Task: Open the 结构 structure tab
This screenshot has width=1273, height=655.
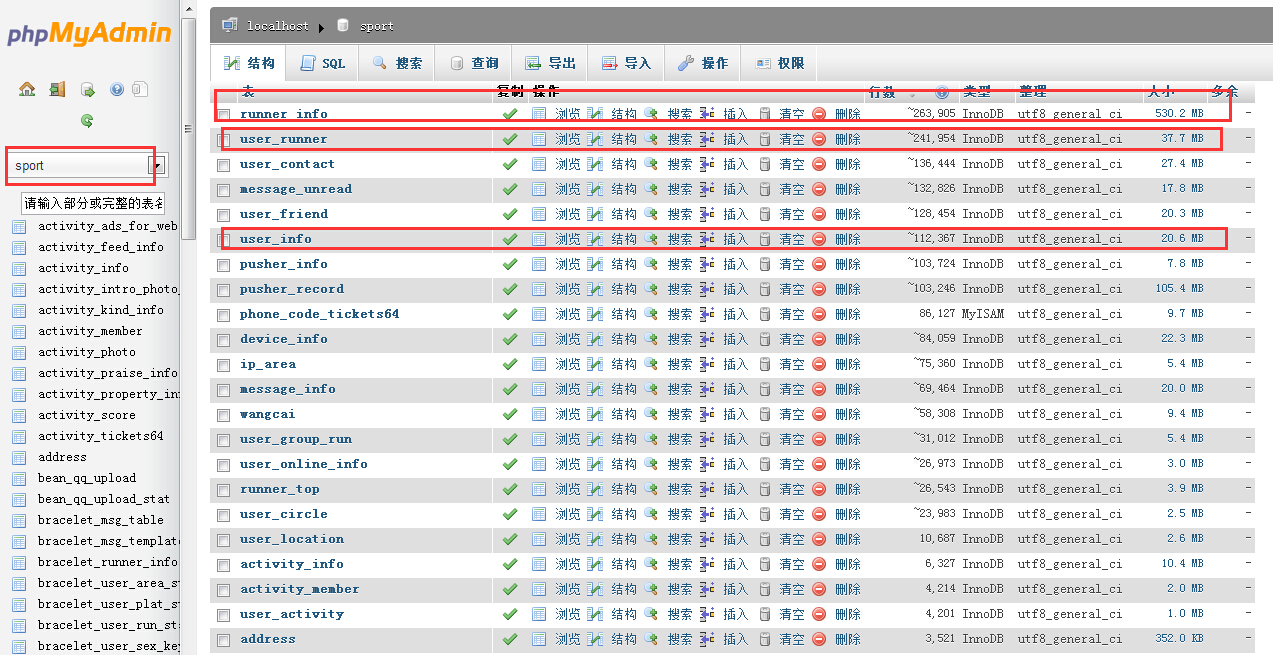Action: (x=249, y=63)
